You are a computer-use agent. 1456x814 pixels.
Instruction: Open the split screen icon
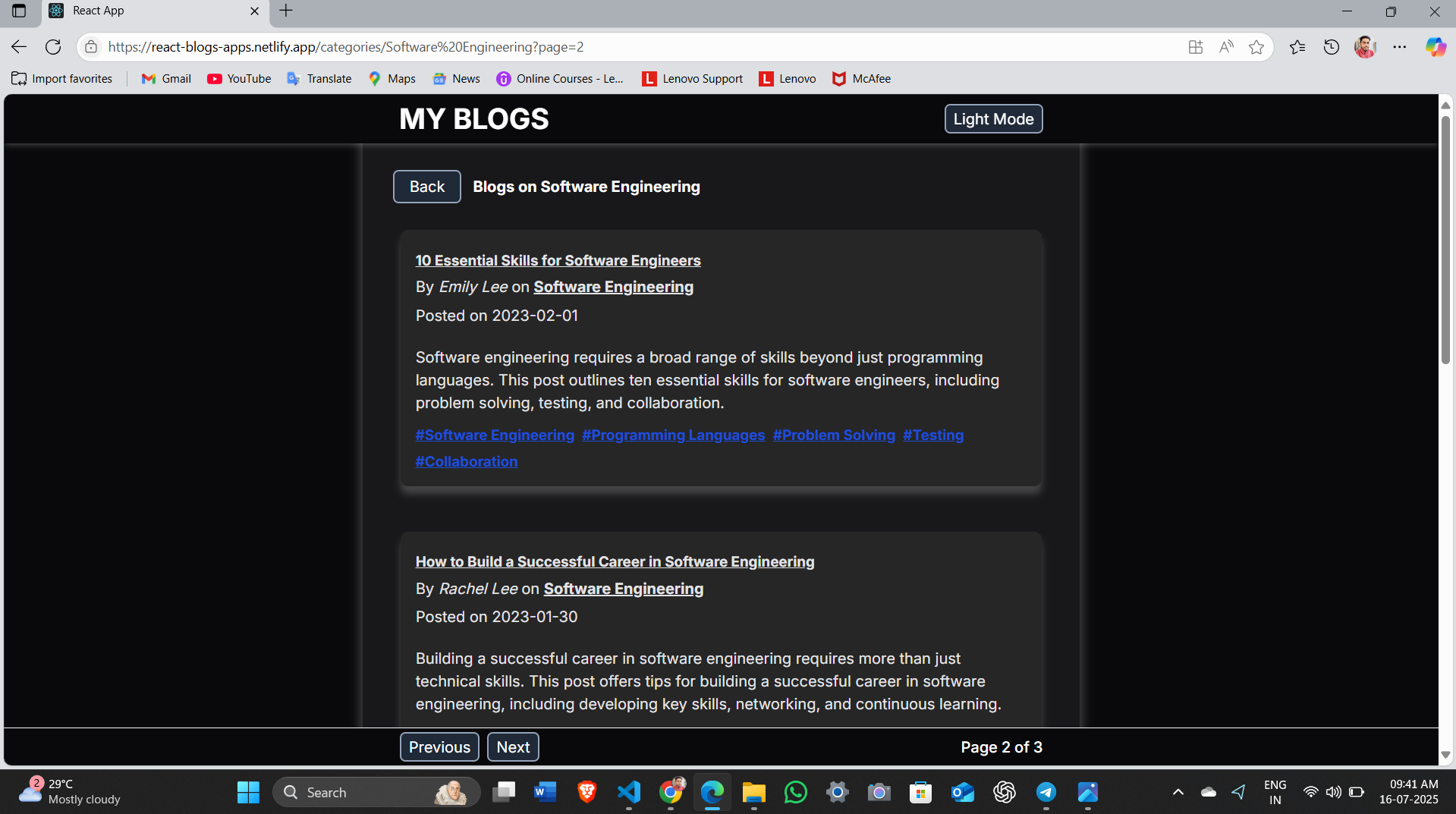tap(1196, 47)
